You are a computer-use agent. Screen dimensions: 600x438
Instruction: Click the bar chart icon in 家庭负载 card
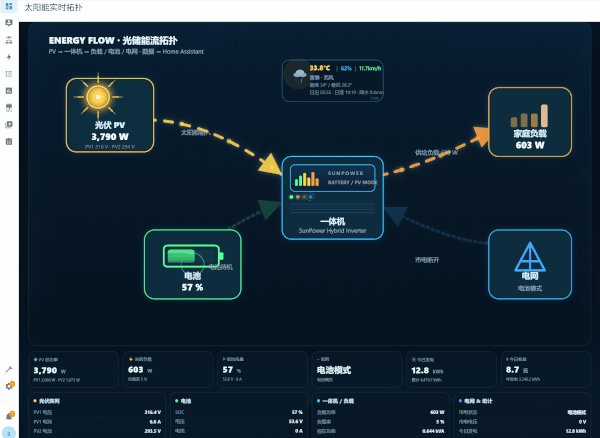tap(530, 116)
